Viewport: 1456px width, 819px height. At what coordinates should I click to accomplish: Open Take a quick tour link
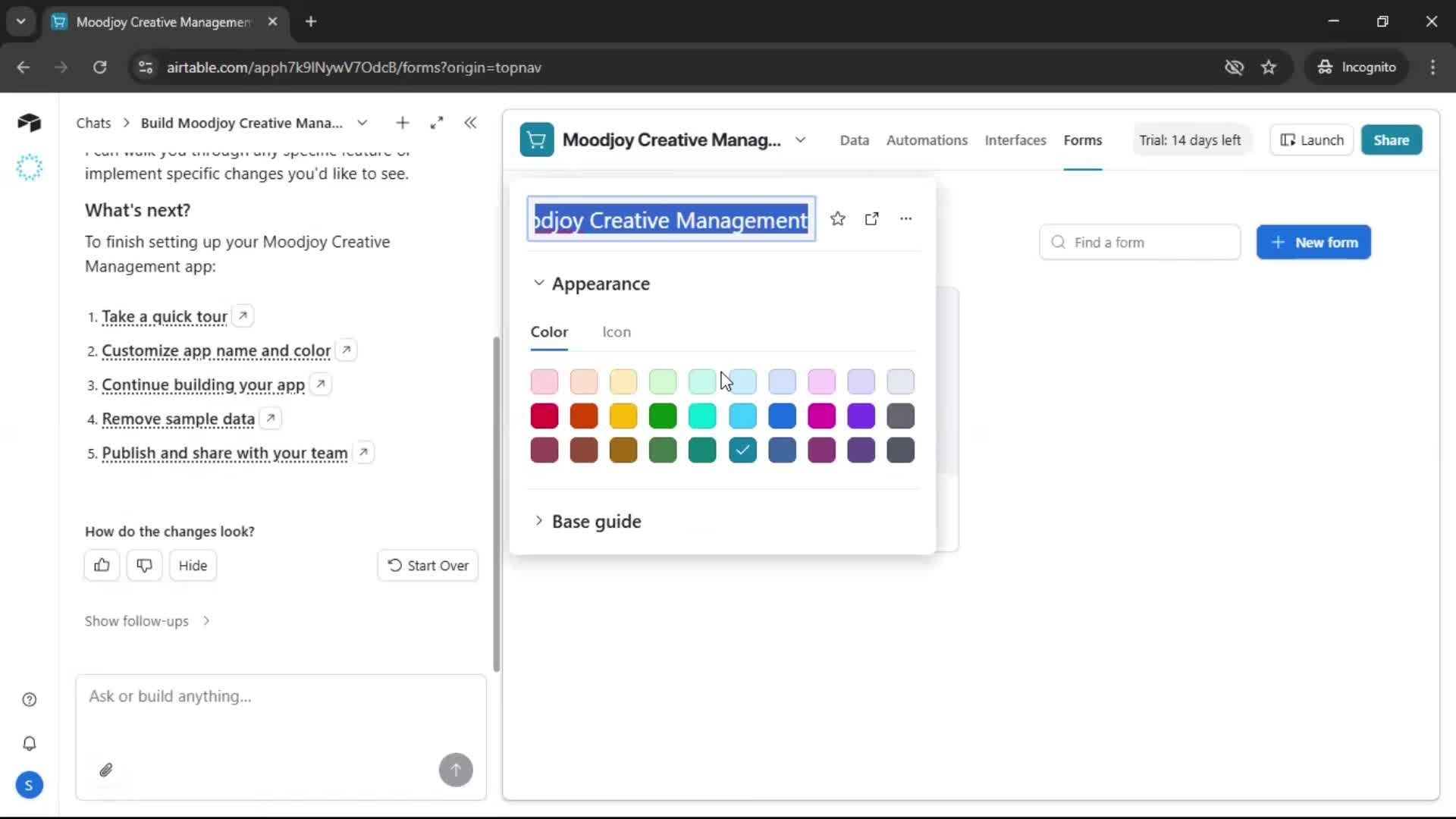tap(165, 316)
